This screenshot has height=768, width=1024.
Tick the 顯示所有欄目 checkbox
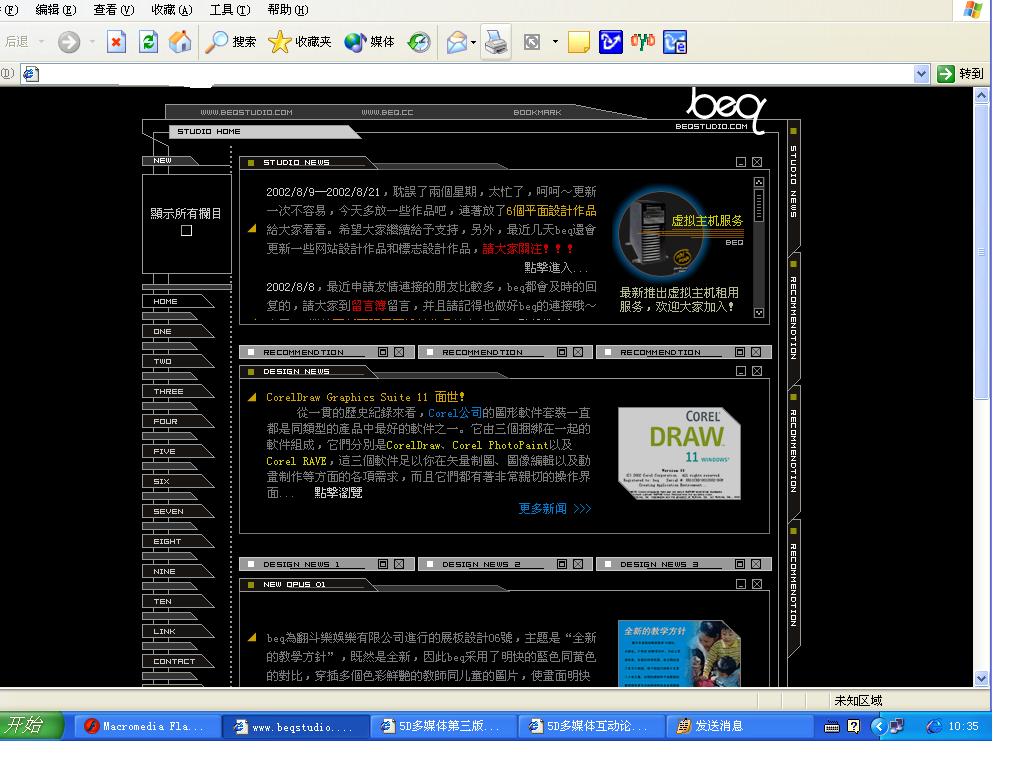(186, 231)
